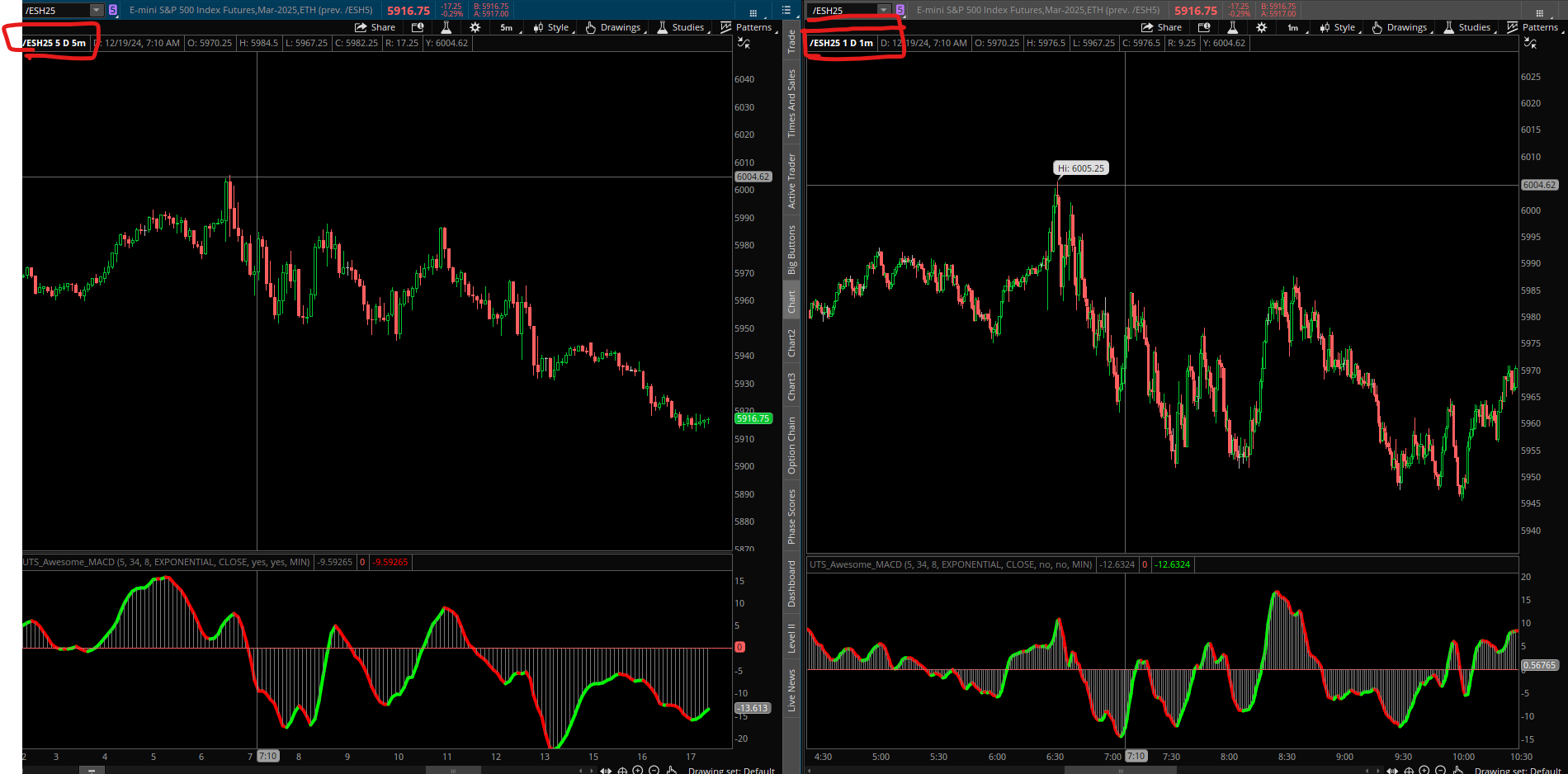Click left UTS_Awesome_MACD study label

coord(167,562)
